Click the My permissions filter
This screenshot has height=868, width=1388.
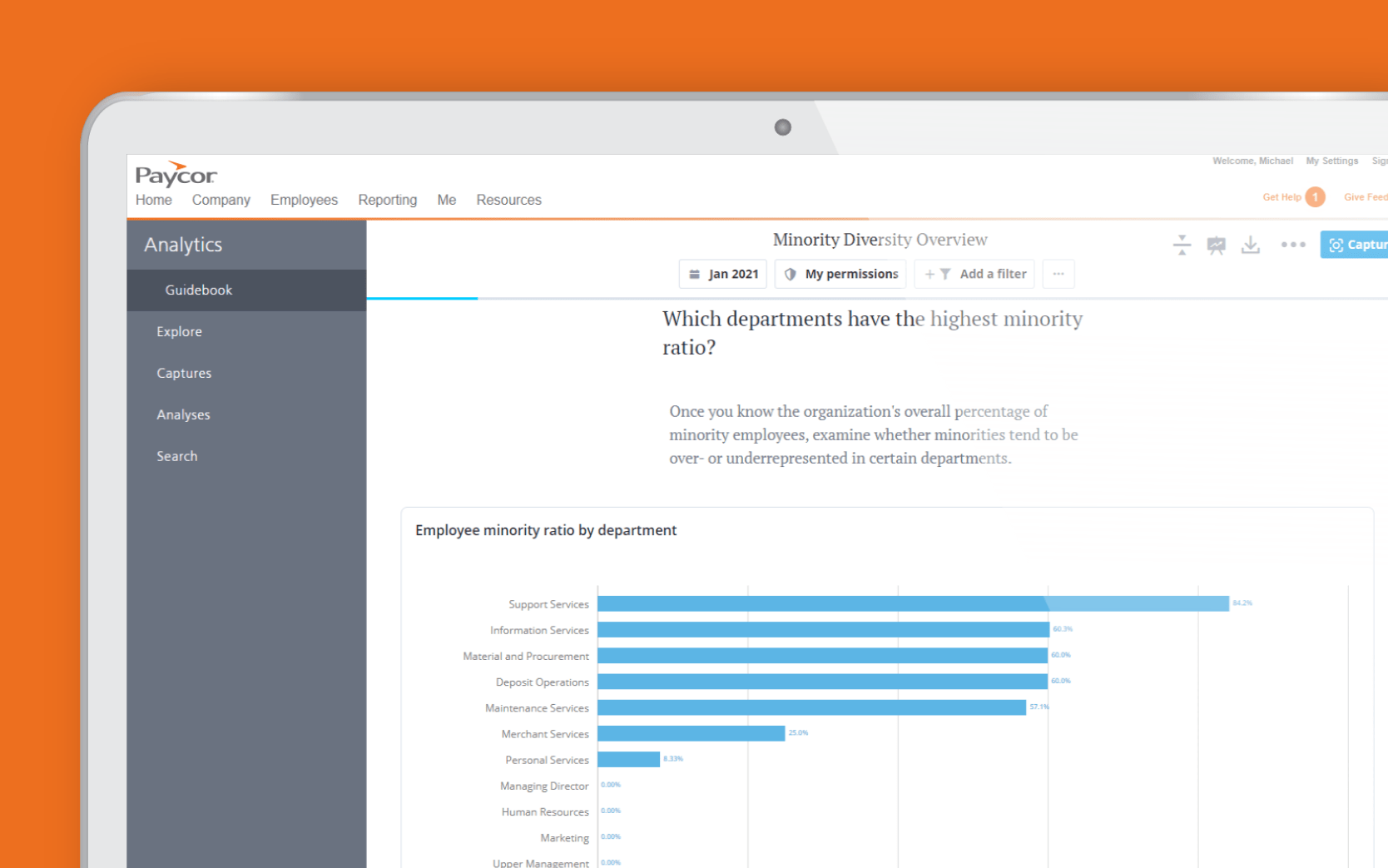[840, 274]
